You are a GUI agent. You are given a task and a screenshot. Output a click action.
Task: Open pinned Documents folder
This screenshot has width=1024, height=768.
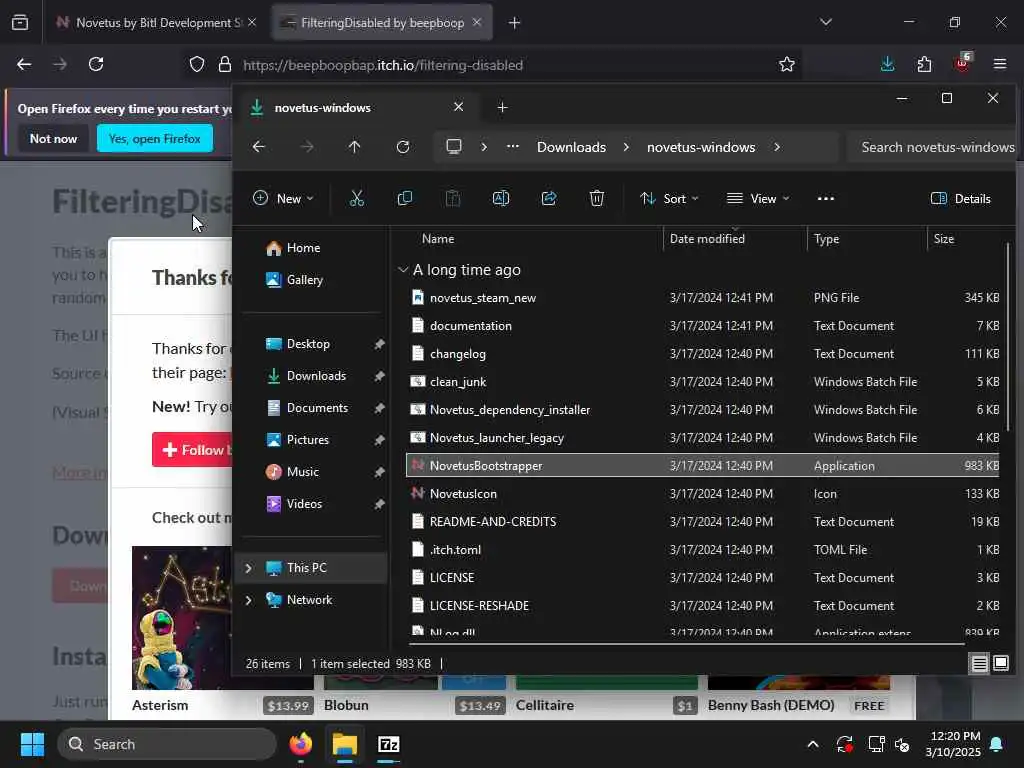(x=308, y=408)
